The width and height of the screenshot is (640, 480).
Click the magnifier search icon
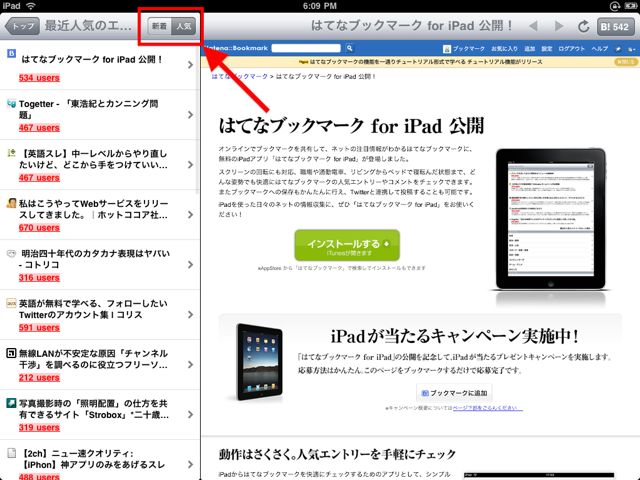click(x=349, y=48)
